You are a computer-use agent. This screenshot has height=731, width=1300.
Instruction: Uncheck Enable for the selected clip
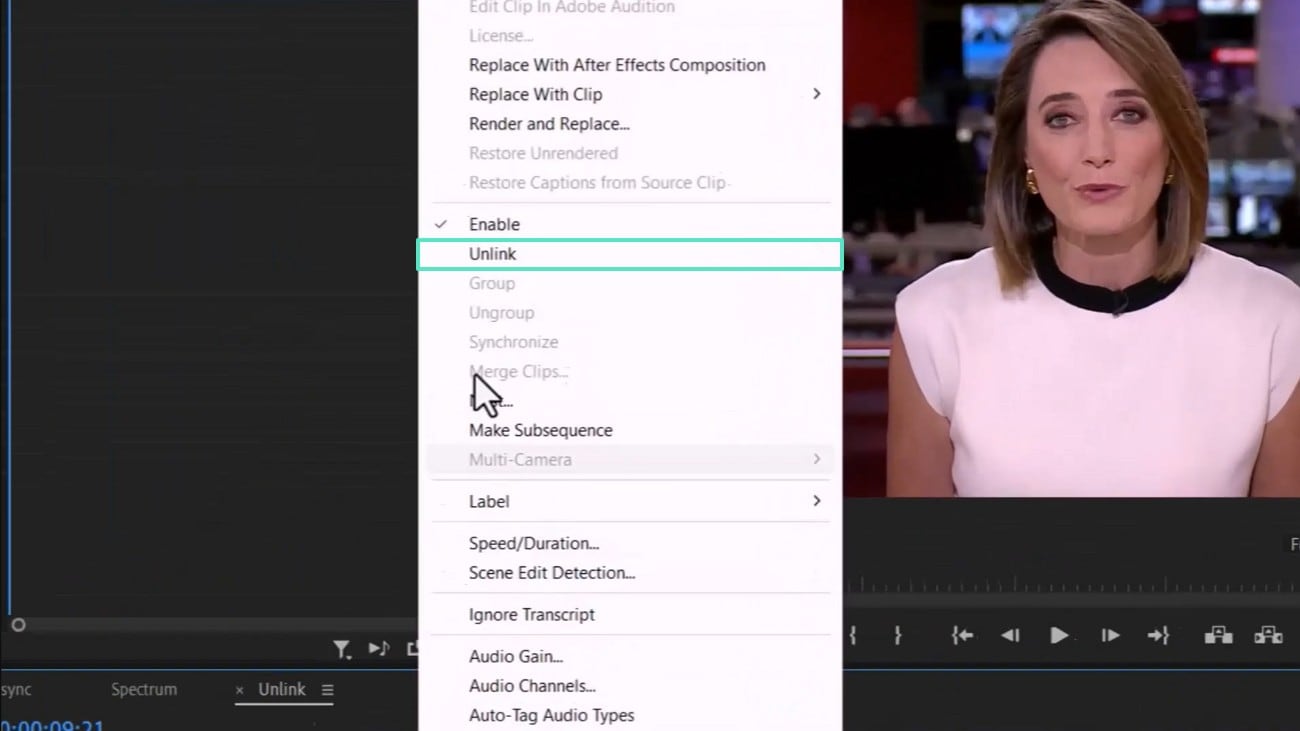click(495, 224)
